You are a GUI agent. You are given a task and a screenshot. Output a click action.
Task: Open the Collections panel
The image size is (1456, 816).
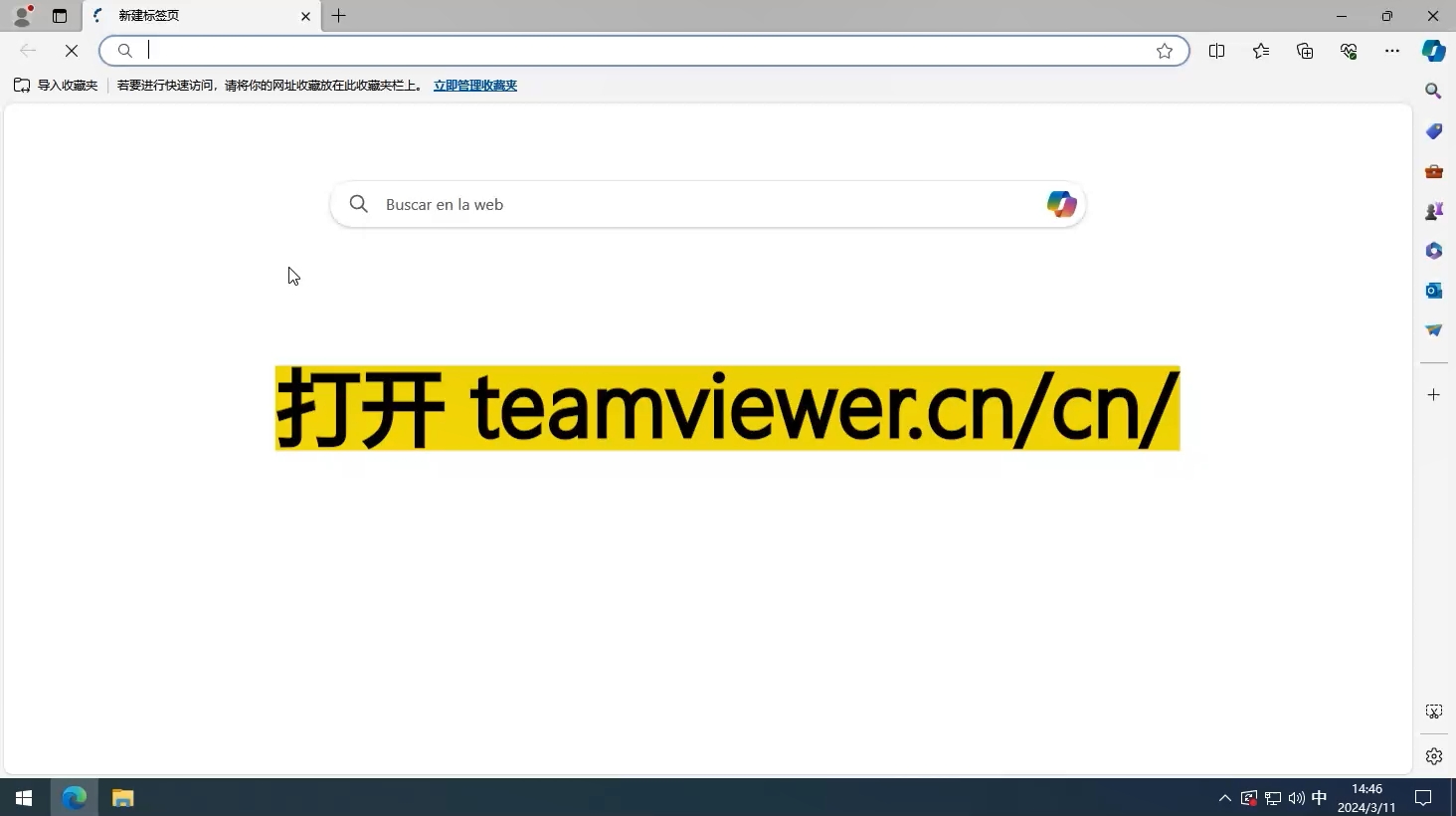click(x=1305, y=51)
